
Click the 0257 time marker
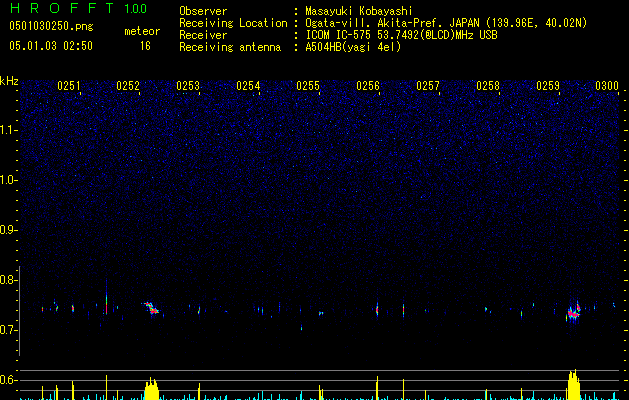pyautogui.click(x=428, y=86)
